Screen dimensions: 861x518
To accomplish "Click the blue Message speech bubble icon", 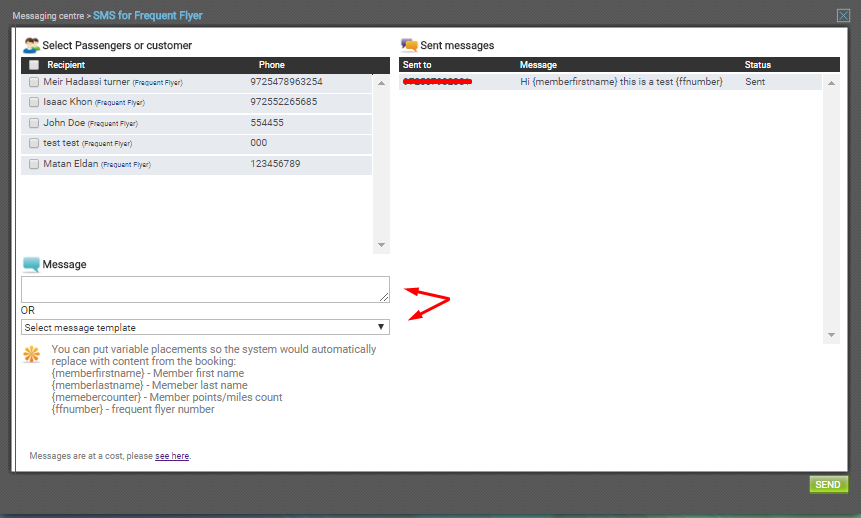I will (x=31, y=265).
